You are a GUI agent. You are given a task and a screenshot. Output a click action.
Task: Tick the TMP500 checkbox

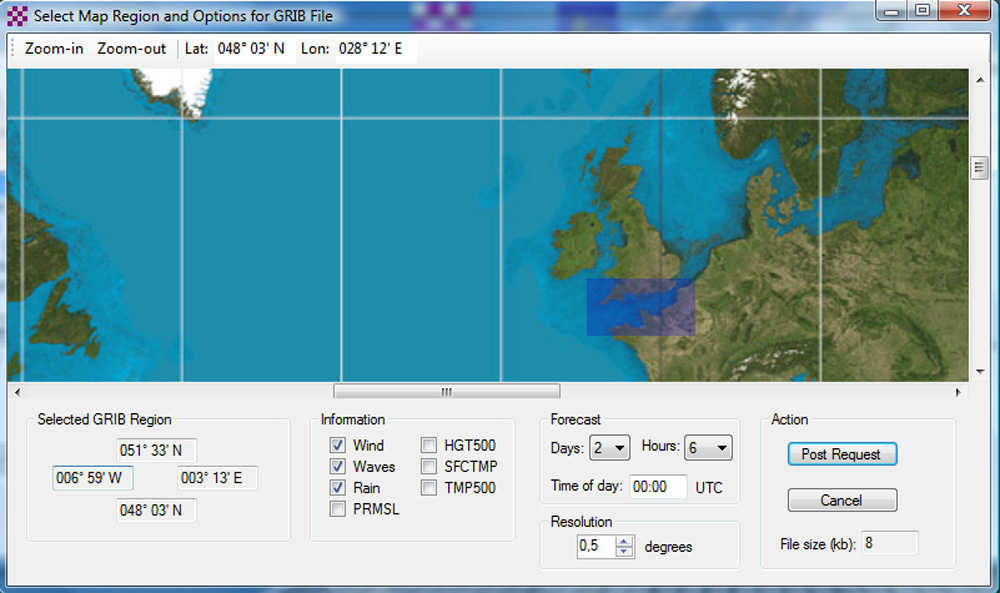tap(429, 488)
